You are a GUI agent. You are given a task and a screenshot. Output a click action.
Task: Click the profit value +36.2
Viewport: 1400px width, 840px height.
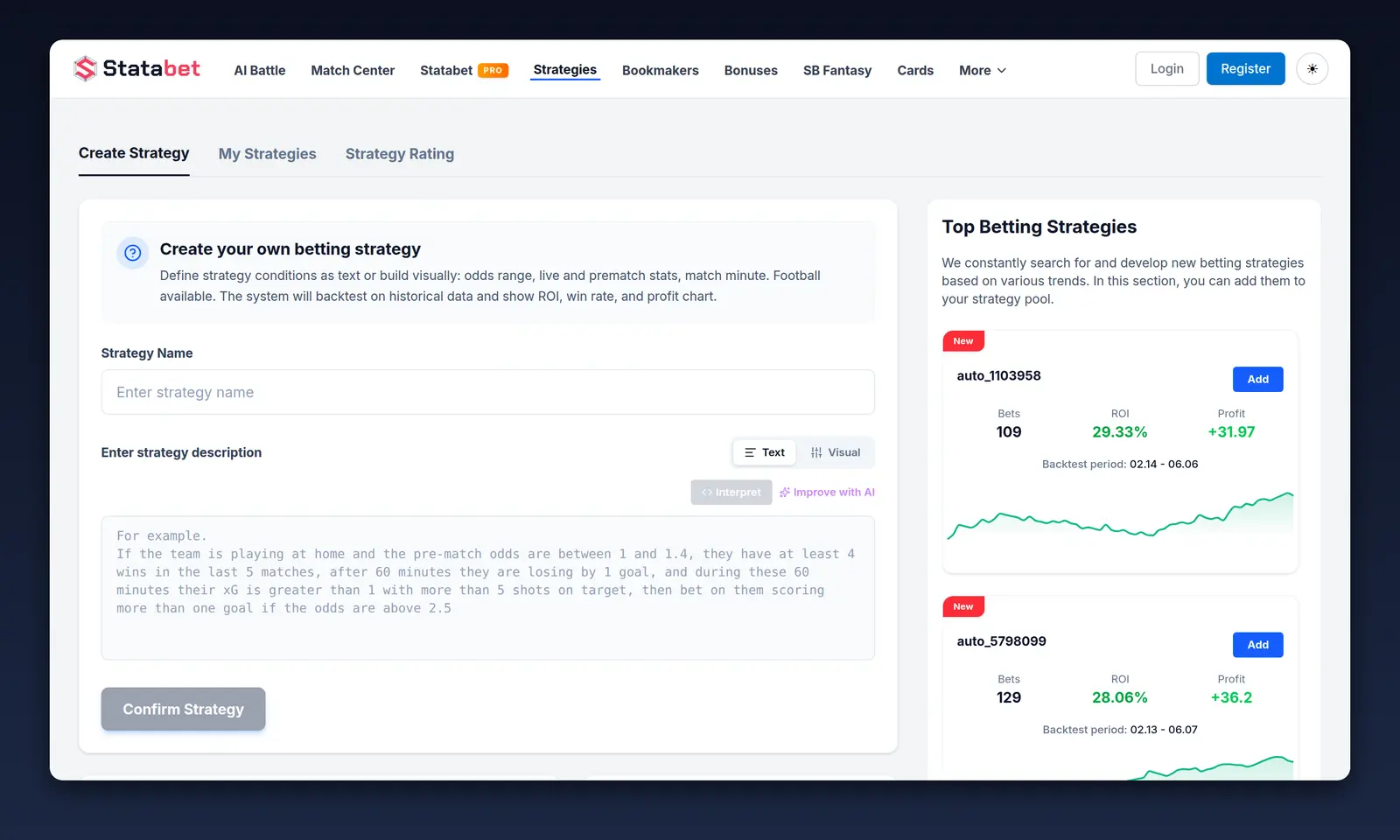1231,697
